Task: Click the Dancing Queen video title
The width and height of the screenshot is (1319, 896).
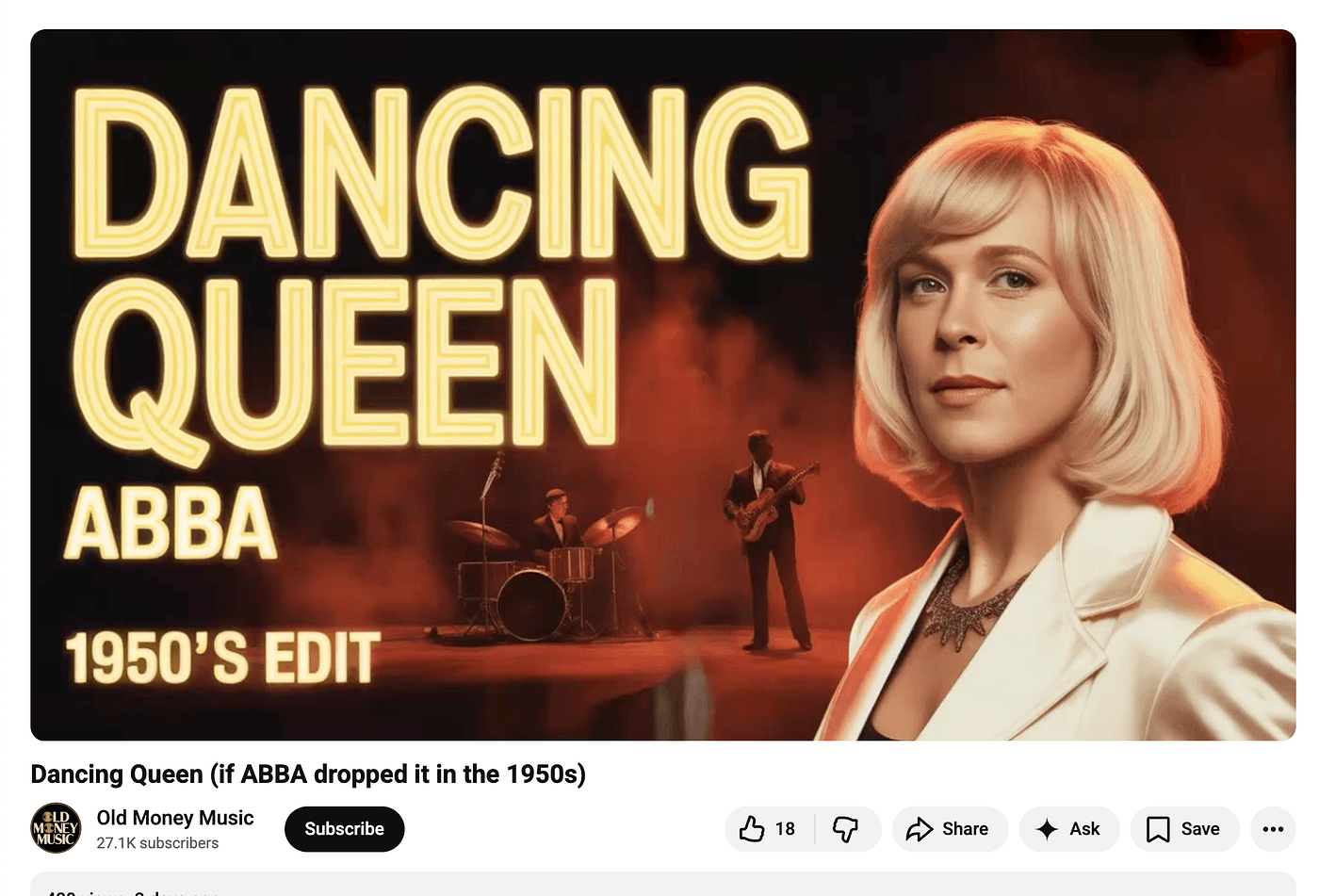Action: pyautogui.click(x=308, y=774)
